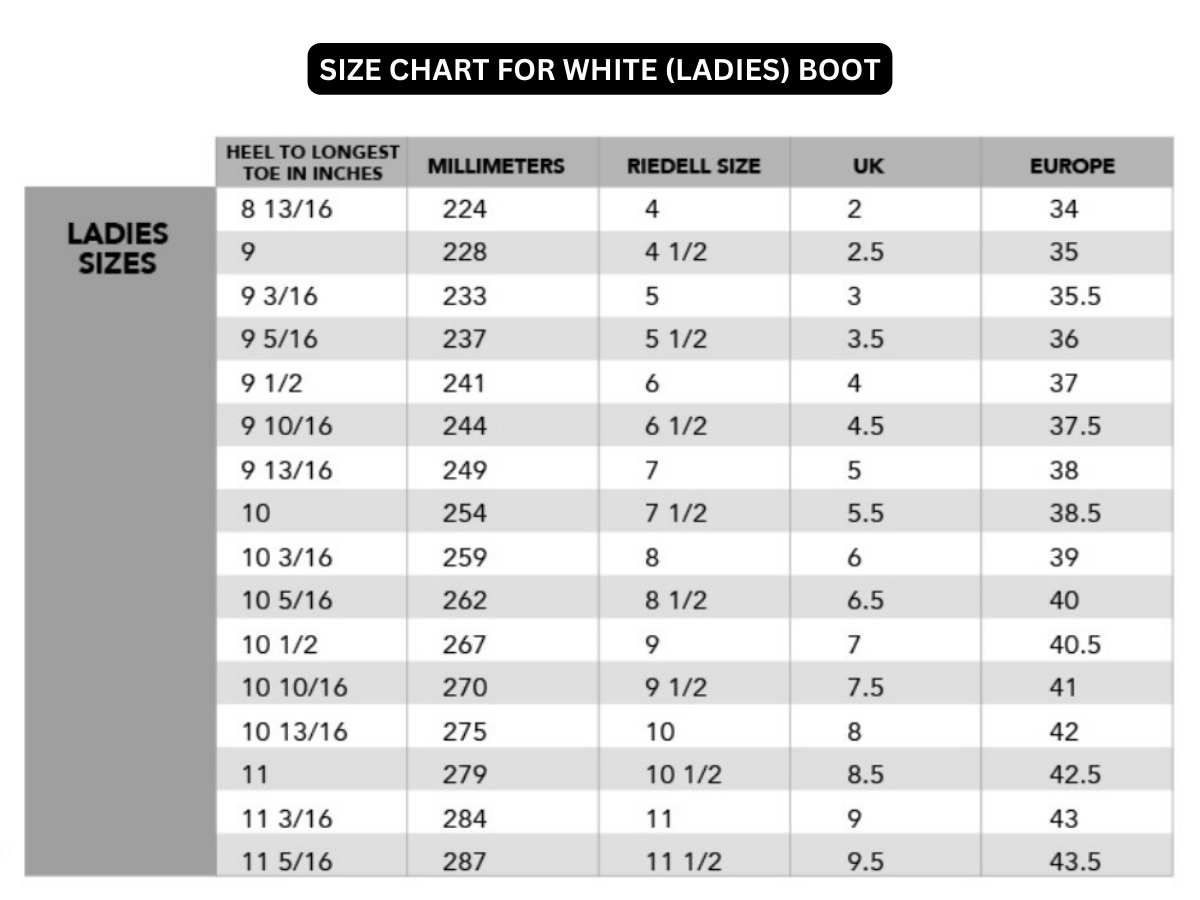Viewport: 1200px width, 900px height.
Task: Click the Millimeters column header
Action: tap(496, 166)
